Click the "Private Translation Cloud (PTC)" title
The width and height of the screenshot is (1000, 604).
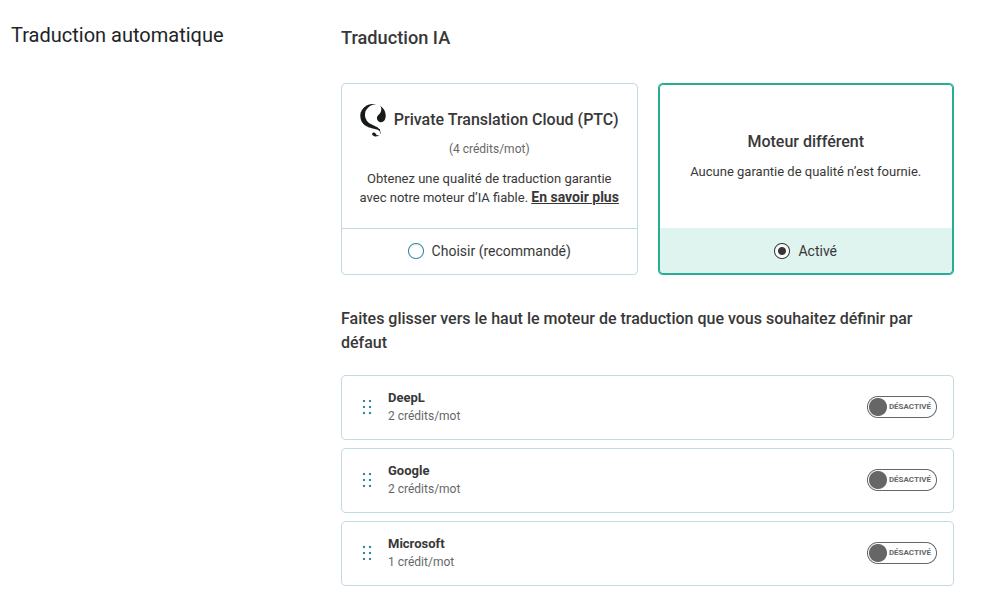506,120
